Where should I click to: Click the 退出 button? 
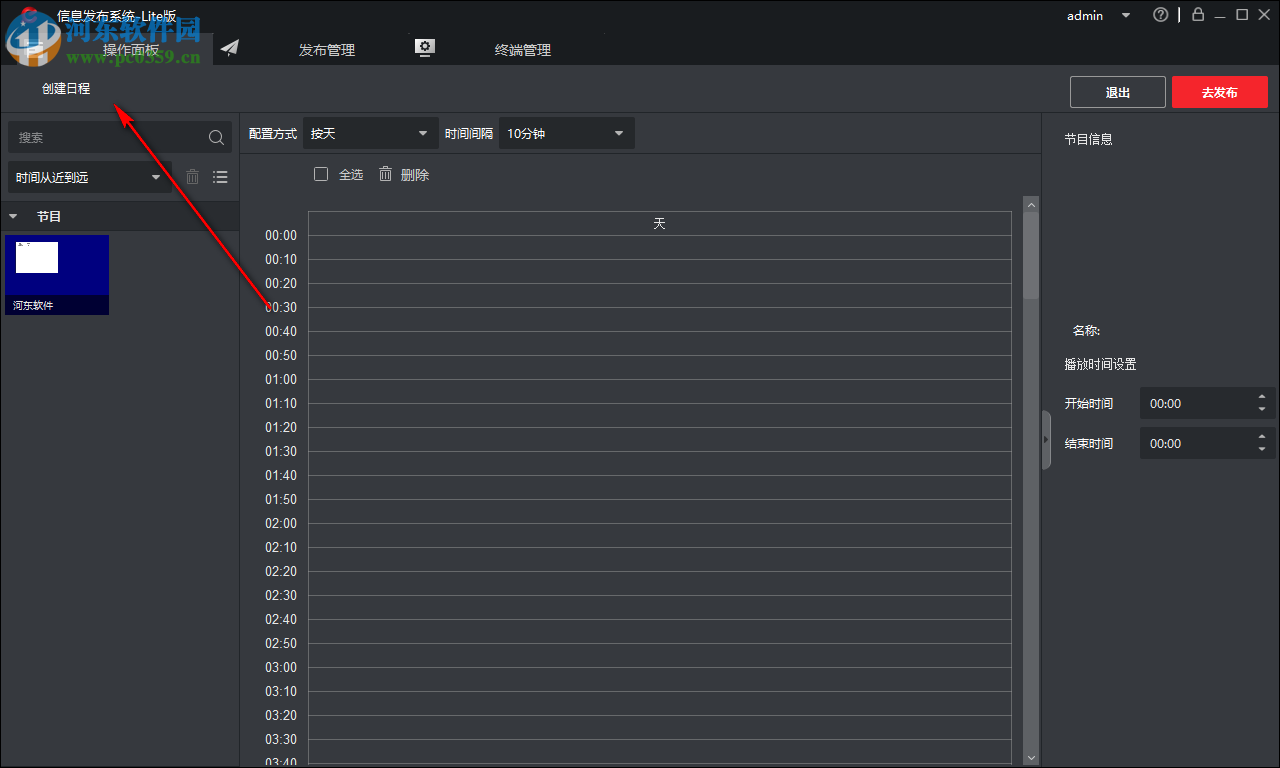1117,91
